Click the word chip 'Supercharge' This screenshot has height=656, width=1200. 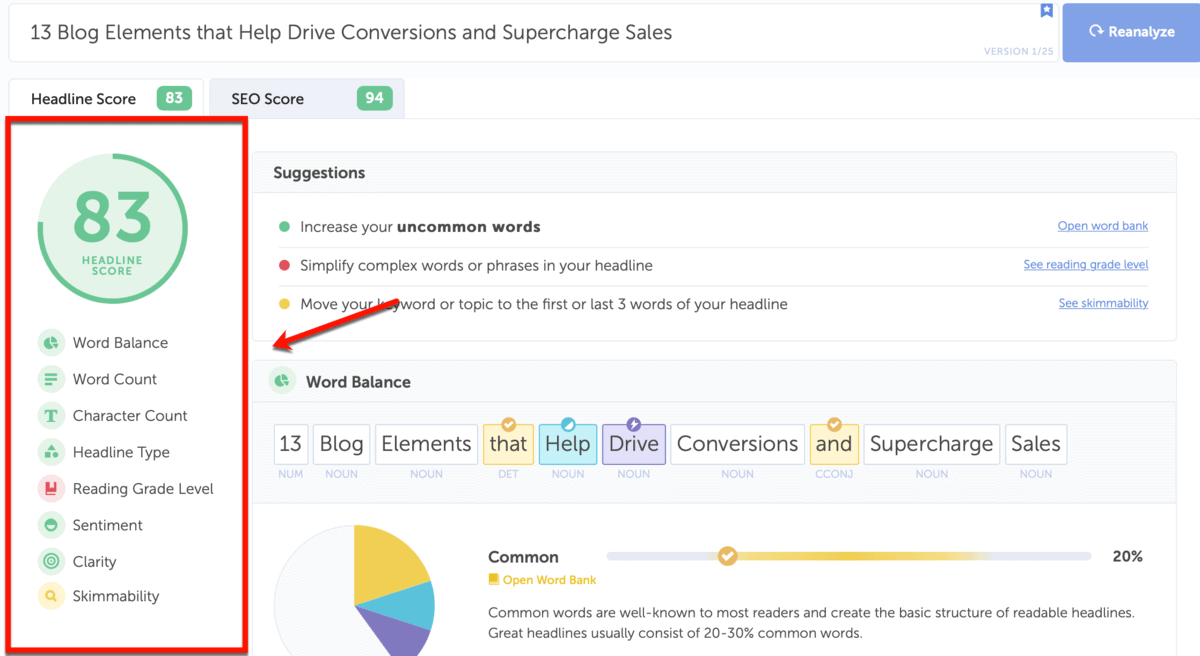[932, 444]
